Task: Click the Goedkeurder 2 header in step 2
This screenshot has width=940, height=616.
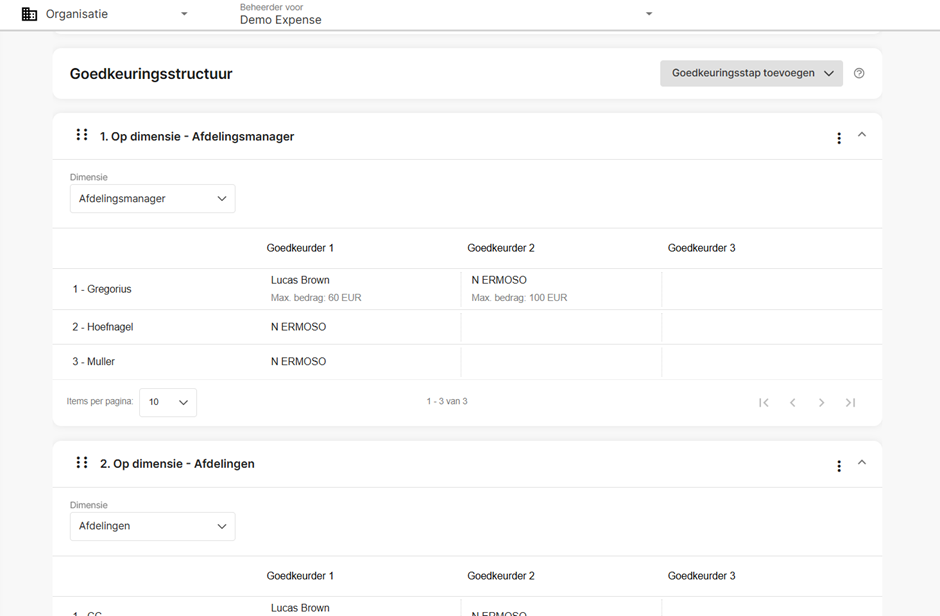Action: 501,576
